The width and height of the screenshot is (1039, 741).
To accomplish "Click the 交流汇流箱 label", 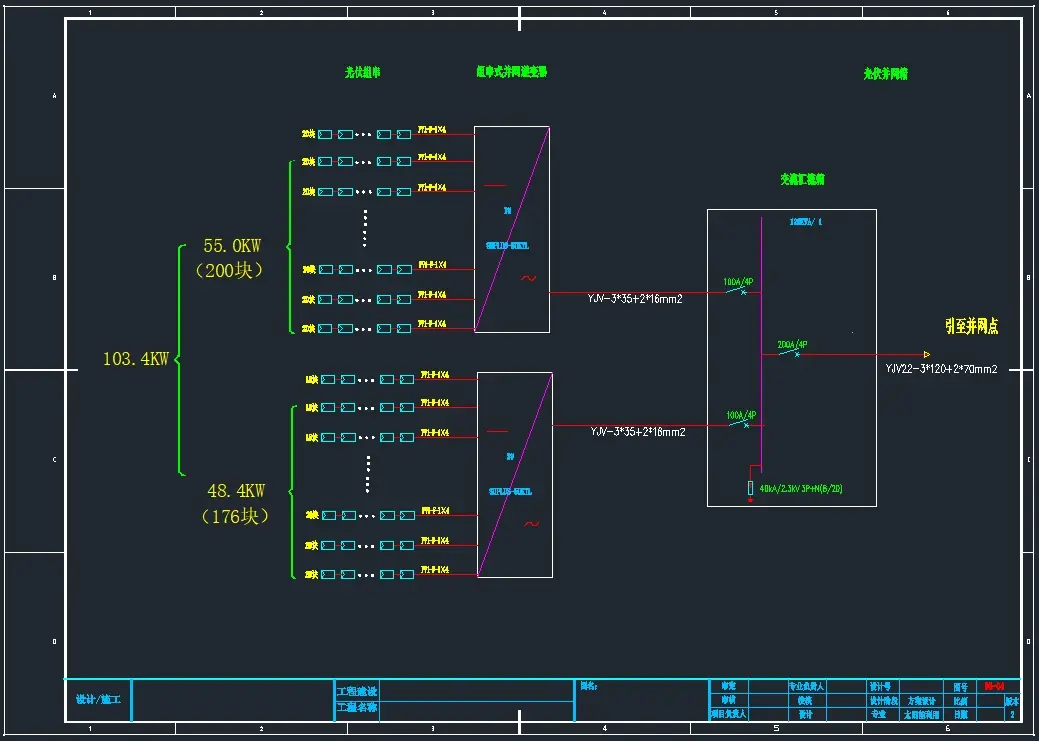I will coord(802,180).
